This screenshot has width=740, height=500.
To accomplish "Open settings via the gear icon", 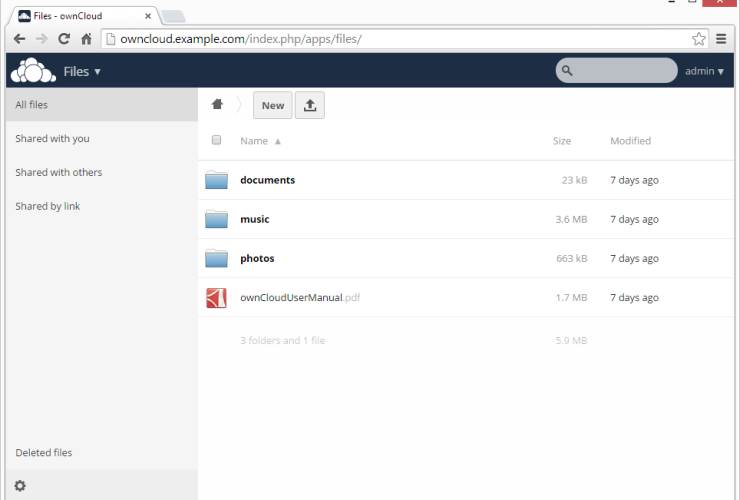I will pyautogui.click(x=20, y=486).
